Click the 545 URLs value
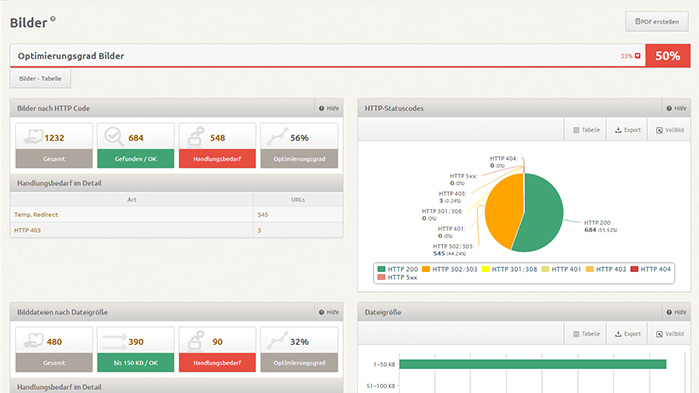 pos(263,214)
